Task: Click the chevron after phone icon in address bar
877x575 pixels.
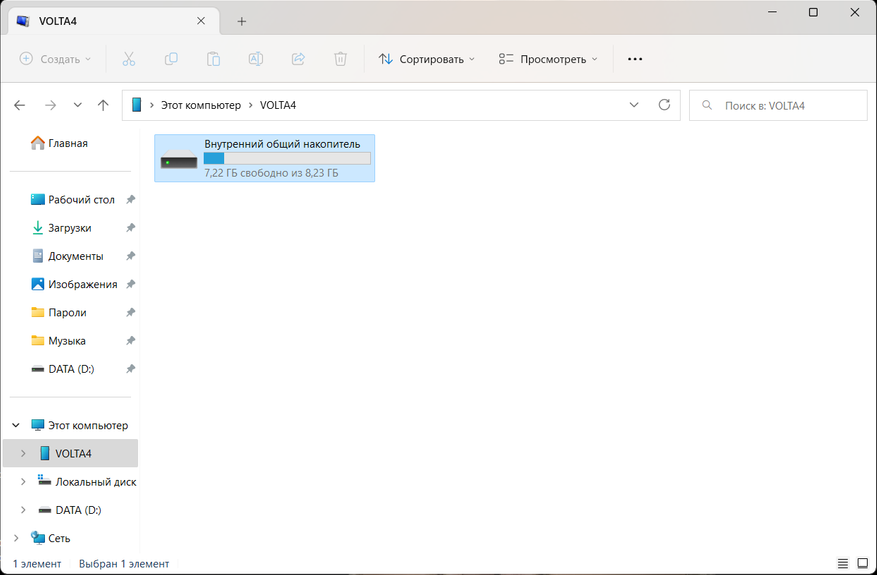Action: (152, 105)
